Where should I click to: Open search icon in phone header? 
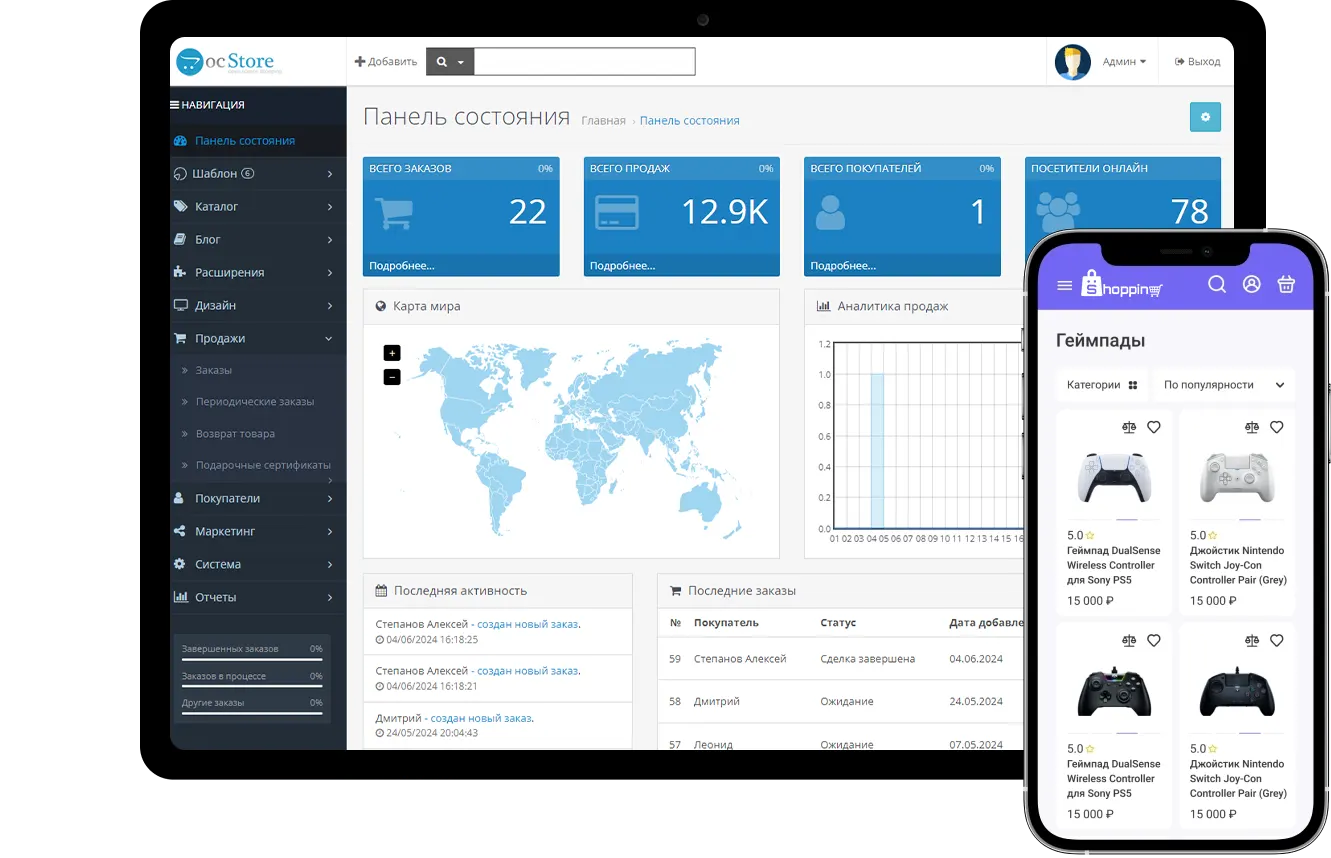(x=1217, y=284)
